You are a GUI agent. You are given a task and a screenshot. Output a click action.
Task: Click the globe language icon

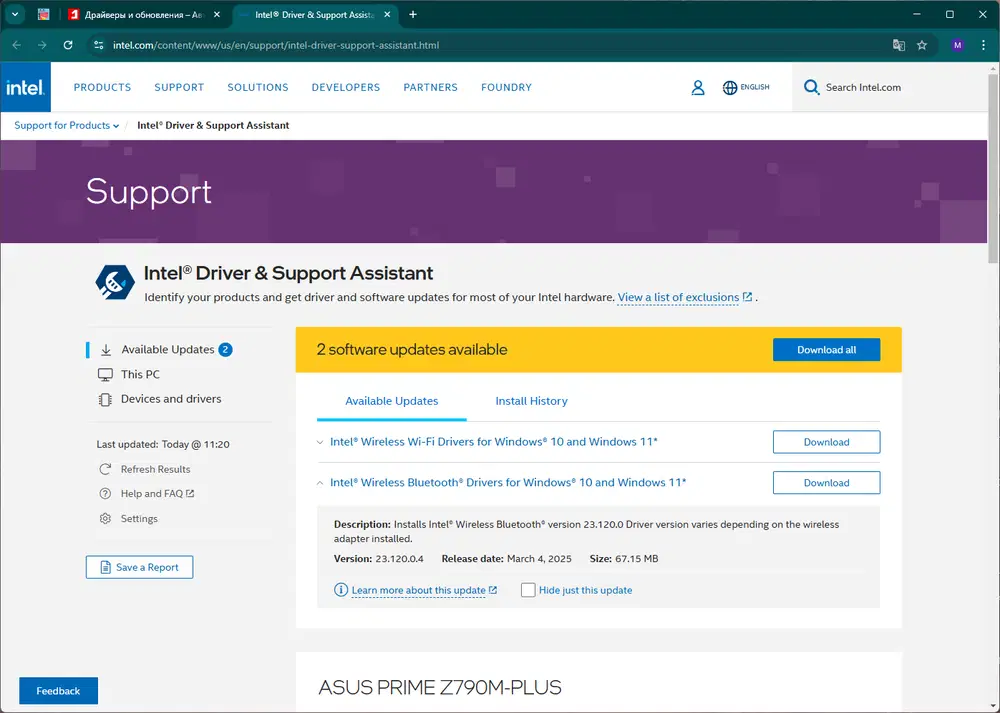(x=730, y=87)
